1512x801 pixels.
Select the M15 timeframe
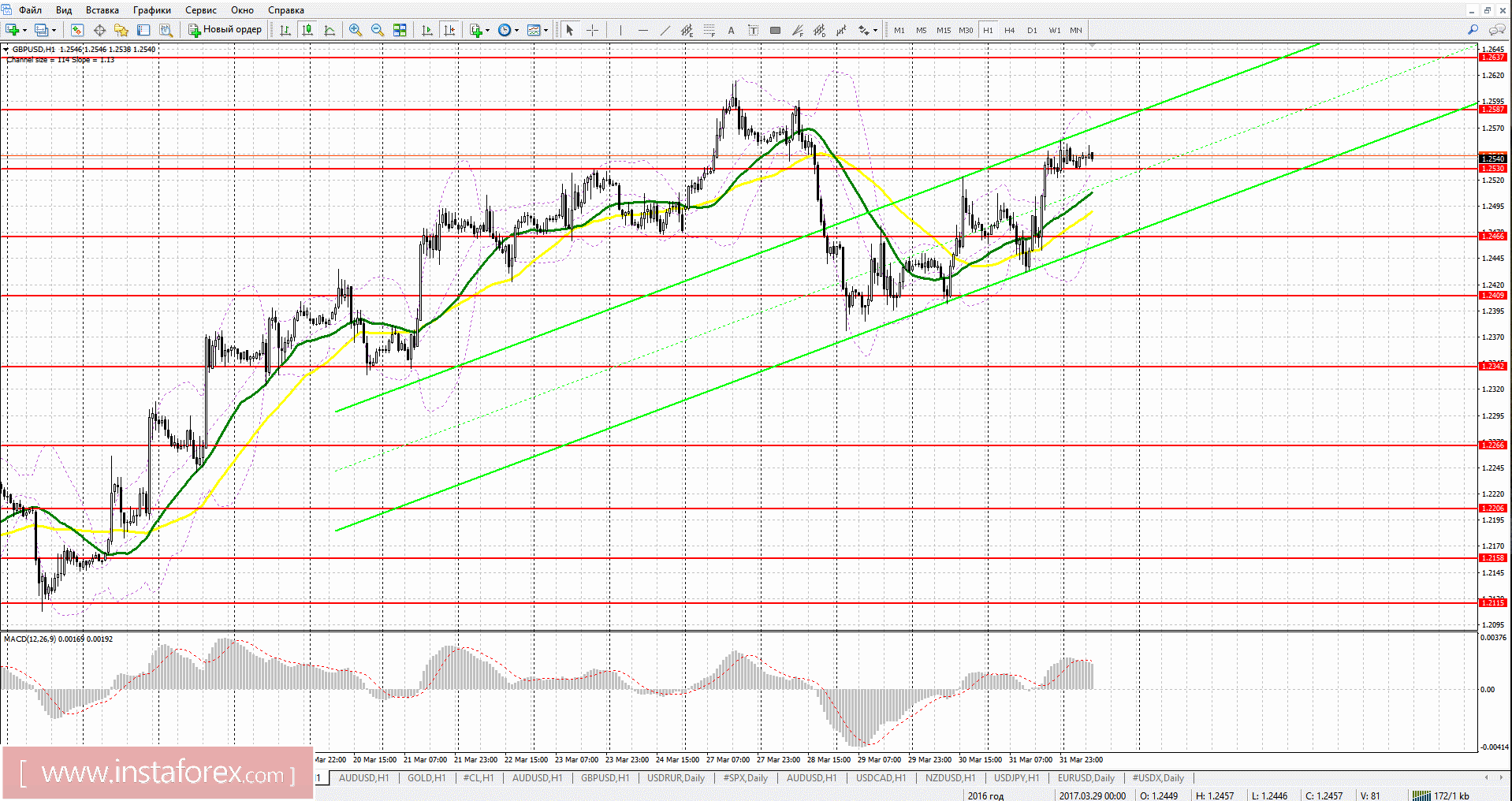(x=944, y=30)
